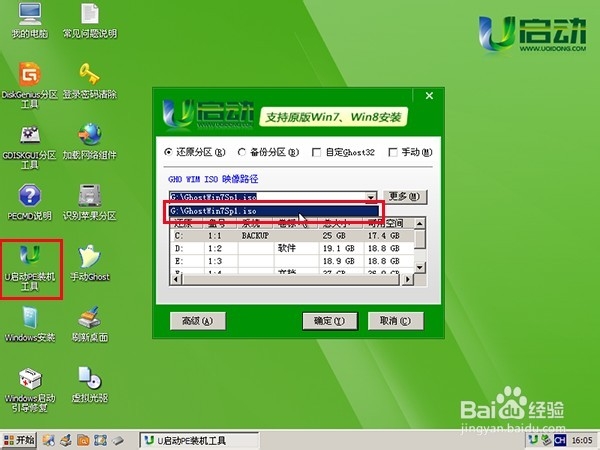Click orange folder quick launch icon
Screen dimensions: 600x450
pos(83,440)
